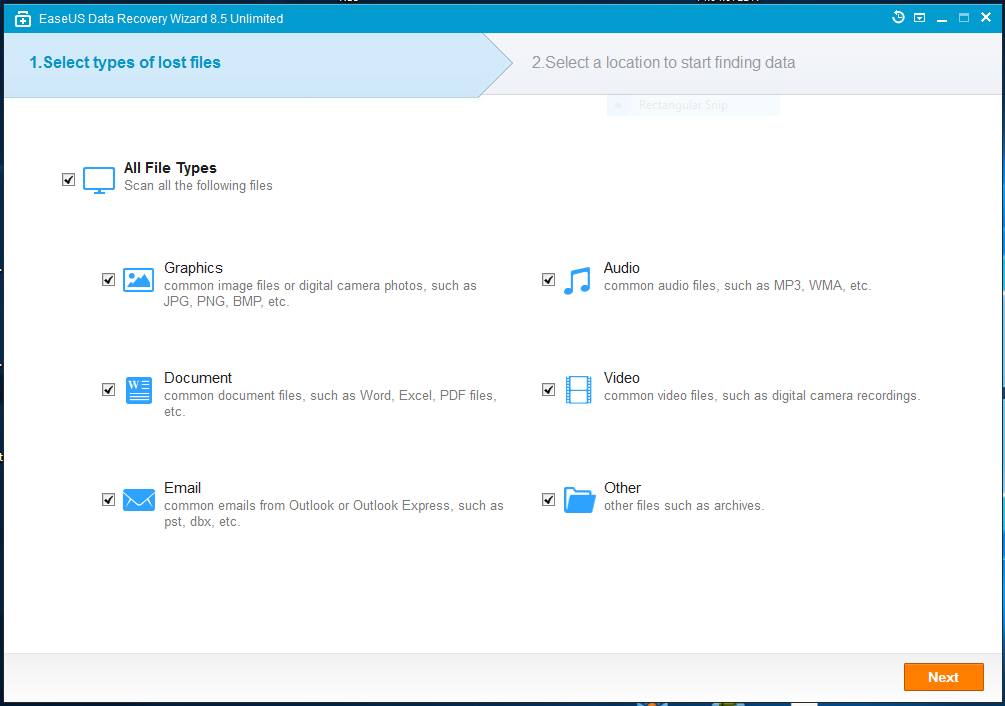The height and width of the screenshot is (706, 1005).
Task: Click the orange Next button
Action: click(x=943, y=677)
